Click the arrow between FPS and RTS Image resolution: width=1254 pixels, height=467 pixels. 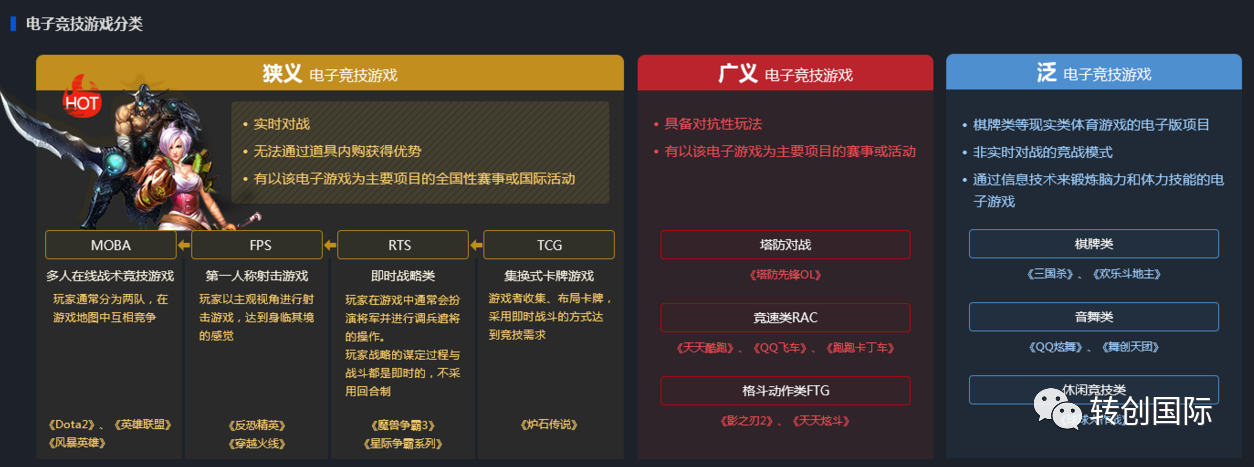click(x=330, y=244)
